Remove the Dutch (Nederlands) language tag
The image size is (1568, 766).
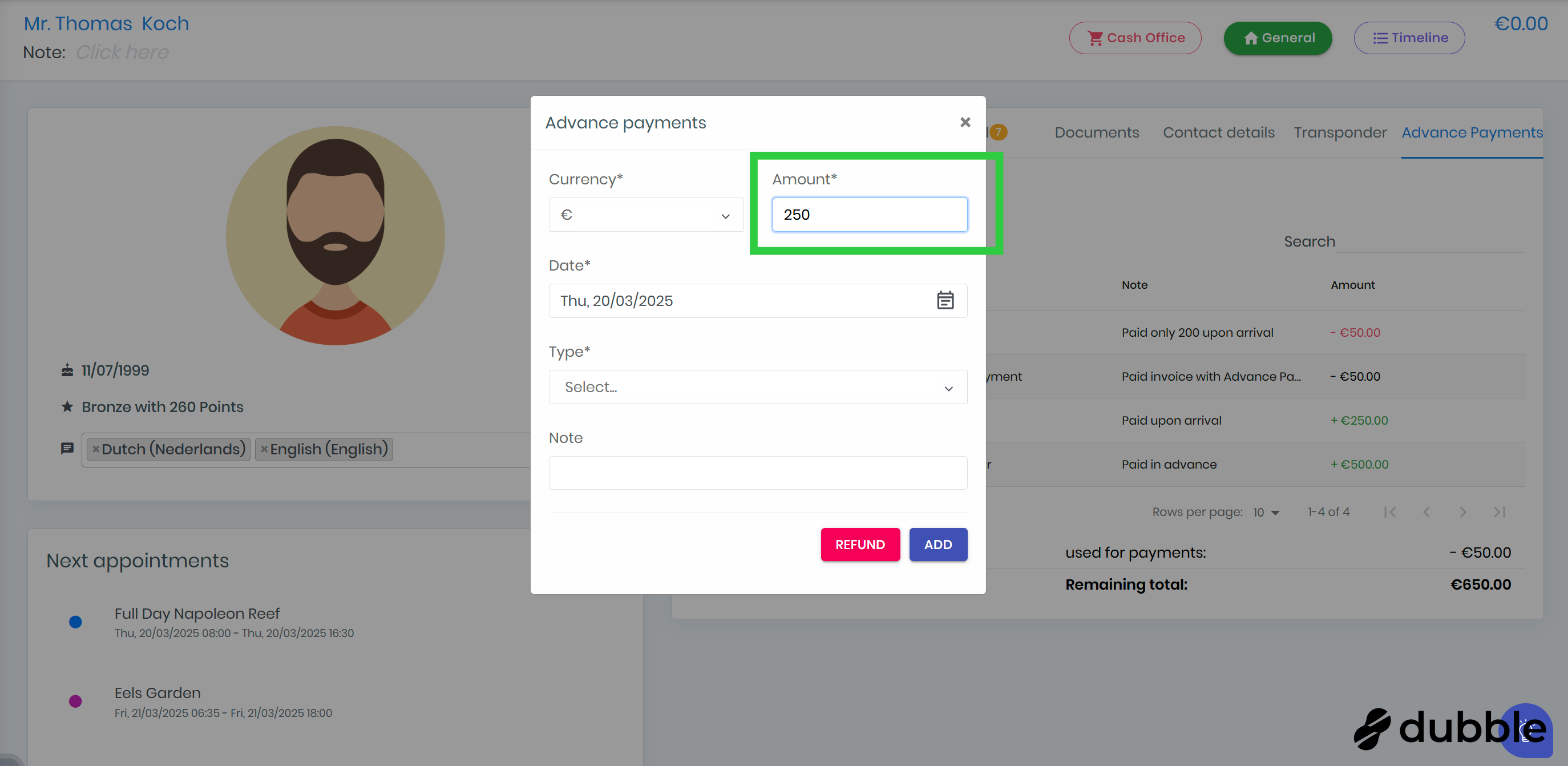pos(95,449)
